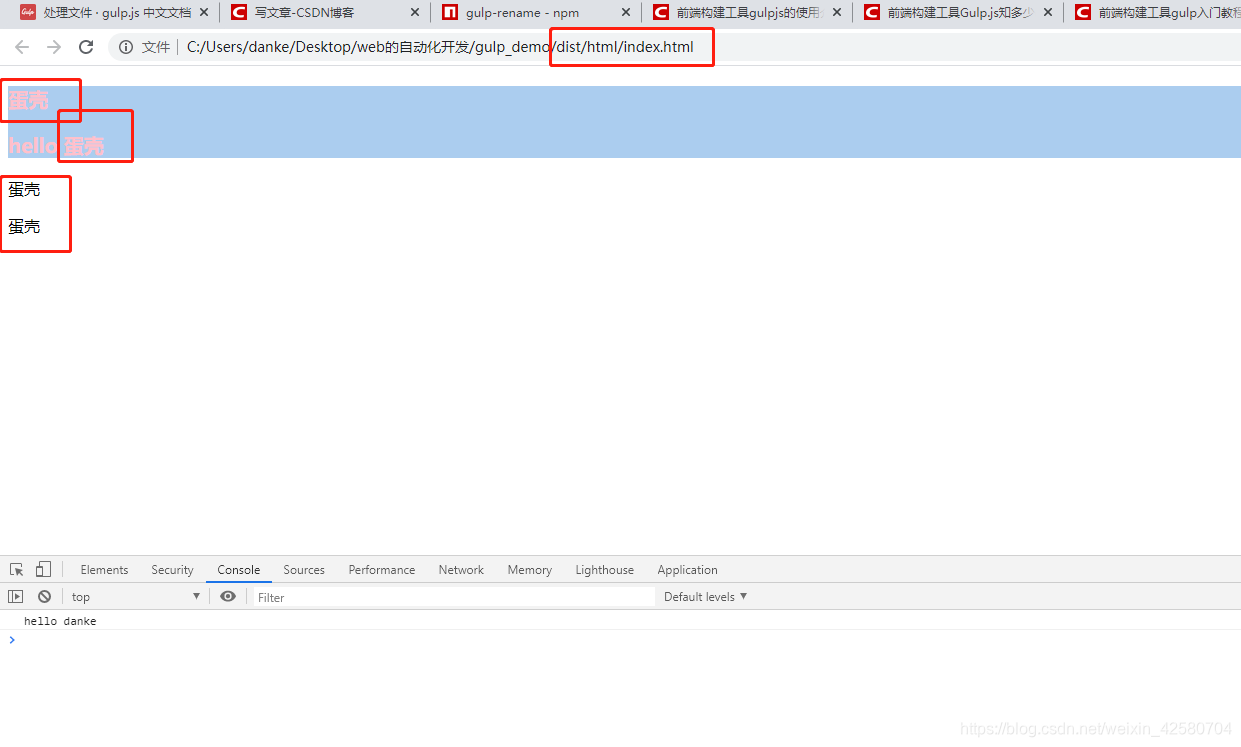Switch to the gulp-rename - npm browser tab

(x=536, y=13)
